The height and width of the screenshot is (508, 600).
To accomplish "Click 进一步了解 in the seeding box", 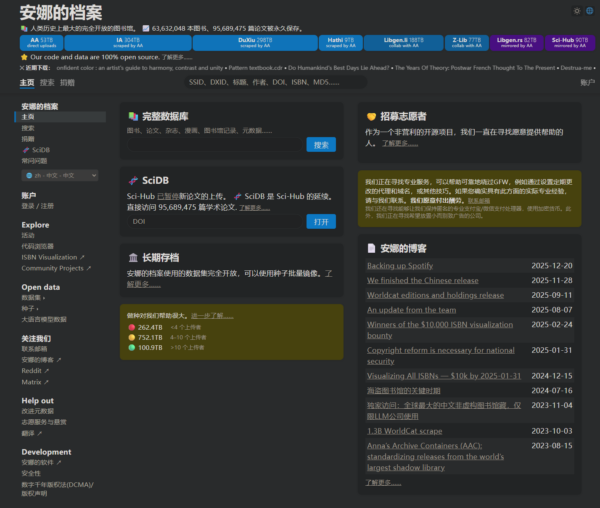I will tap(212, 316).
